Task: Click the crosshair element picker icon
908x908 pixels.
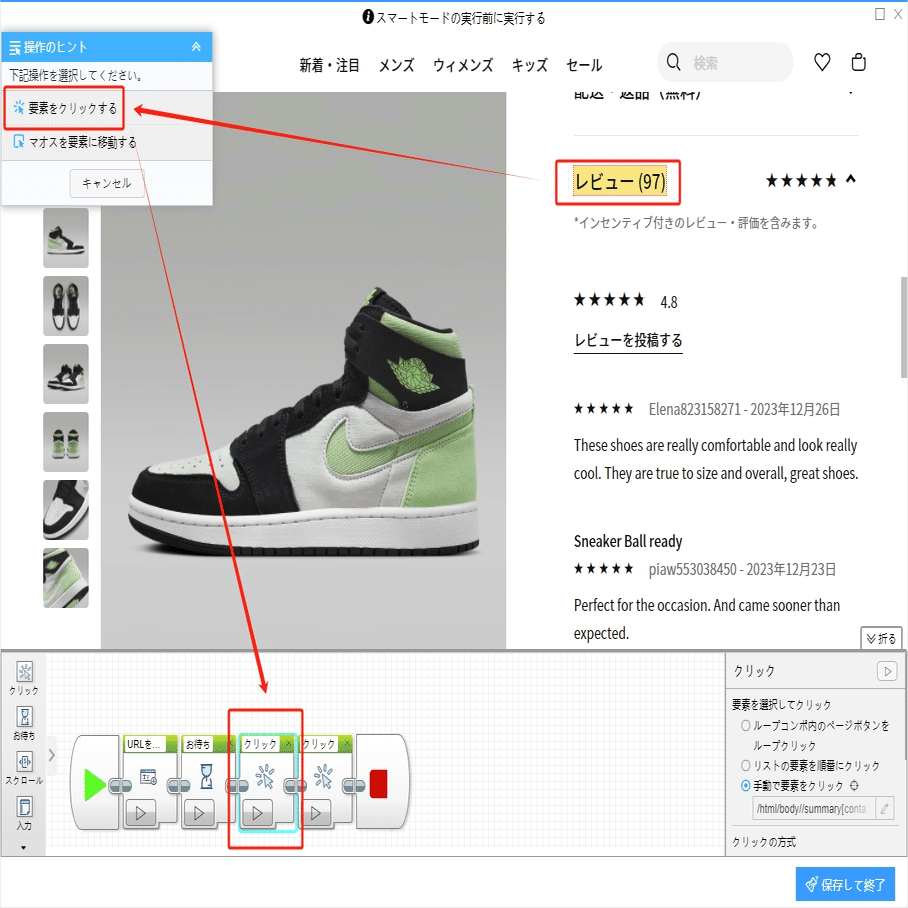Action: [x=854, y=786]
